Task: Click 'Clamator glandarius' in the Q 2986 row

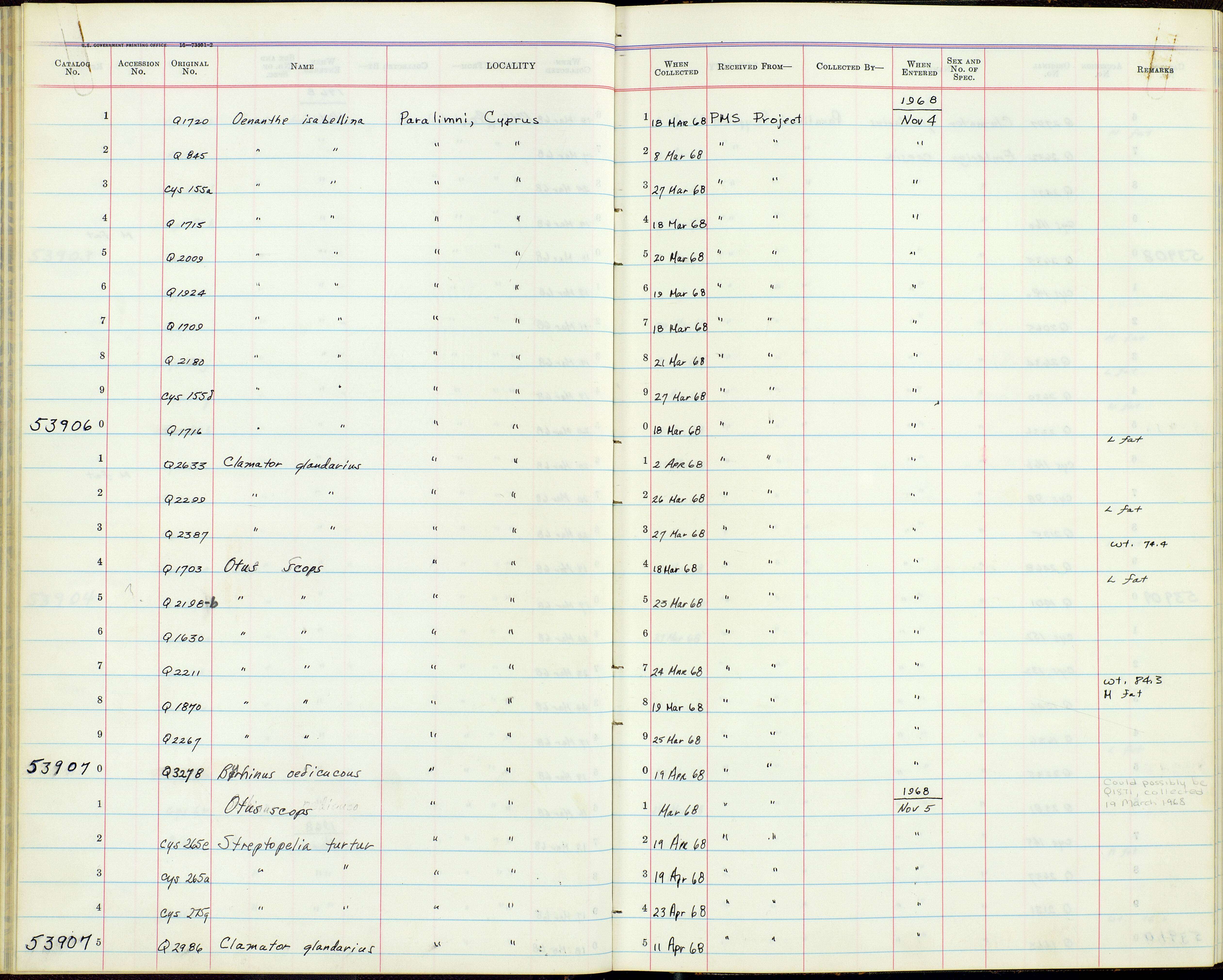Action: (297, 947)
